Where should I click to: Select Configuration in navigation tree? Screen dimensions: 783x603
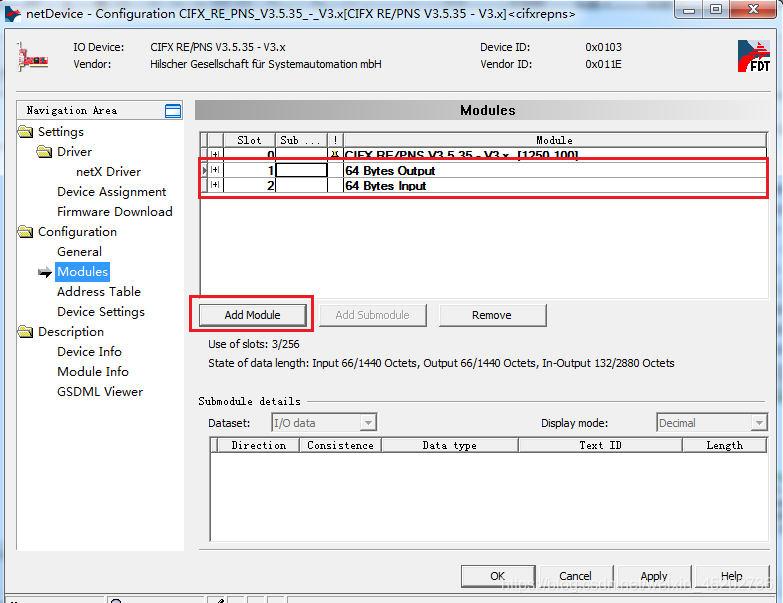(x=77, y=232)
